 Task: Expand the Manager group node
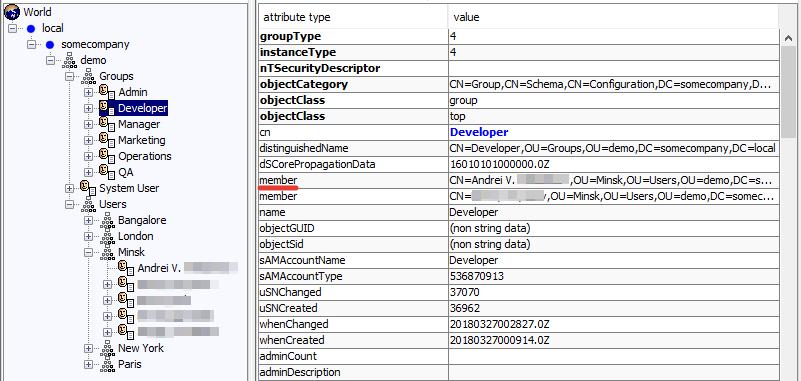88,124
